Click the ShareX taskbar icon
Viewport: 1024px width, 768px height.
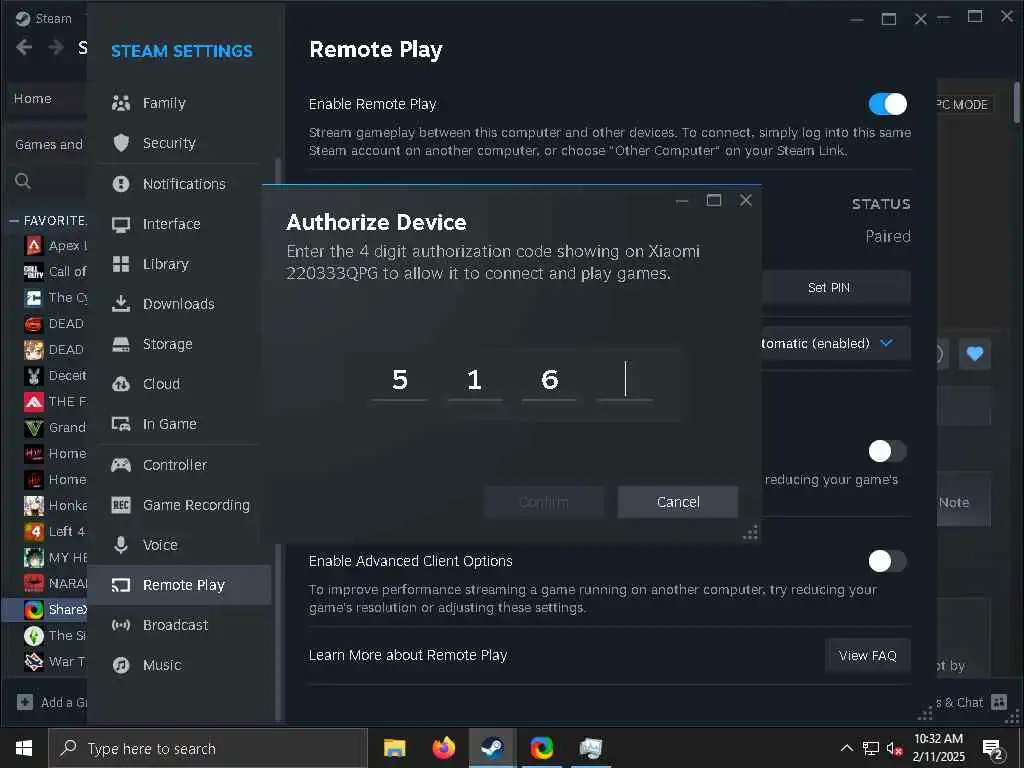541,748
